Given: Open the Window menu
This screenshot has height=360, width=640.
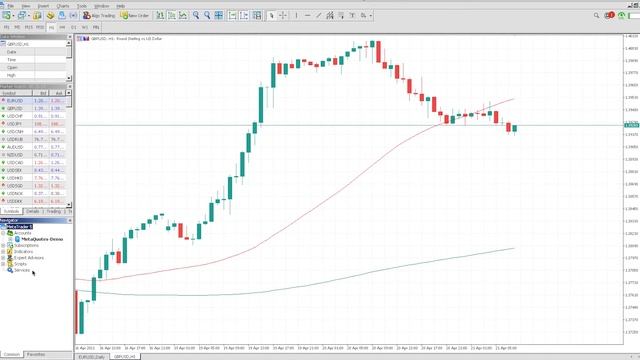Looking at the screenshot, I should [x=102, y=6].
